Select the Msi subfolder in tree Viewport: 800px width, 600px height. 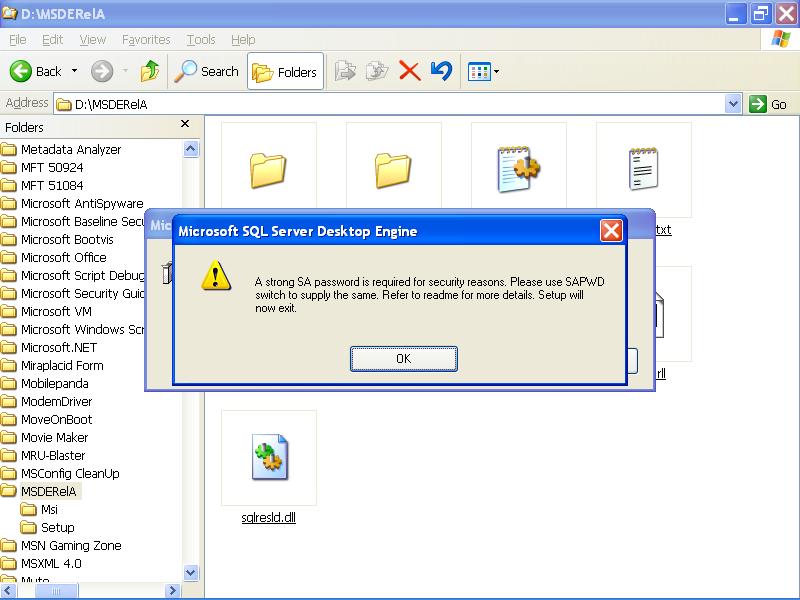coord(49,509)
